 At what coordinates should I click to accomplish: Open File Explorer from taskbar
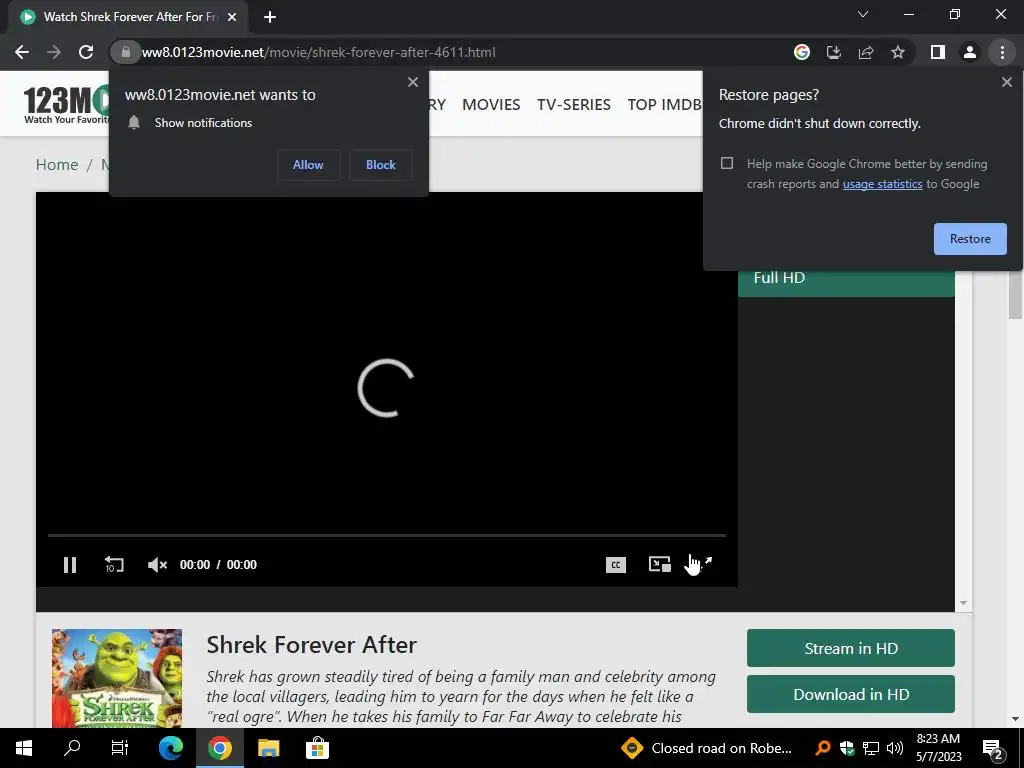[x=268, y=748]
